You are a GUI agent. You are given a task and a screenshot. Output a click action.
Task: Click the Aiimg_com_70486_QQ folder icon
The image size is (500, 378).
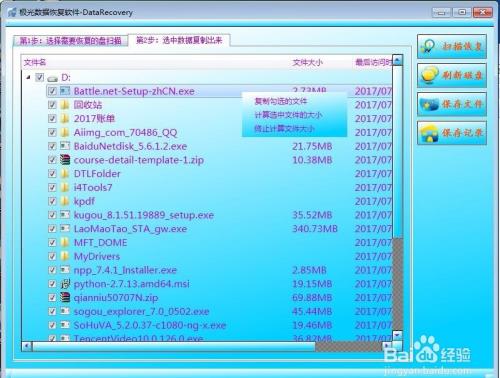pyautogui.click(x=65, y=132)
